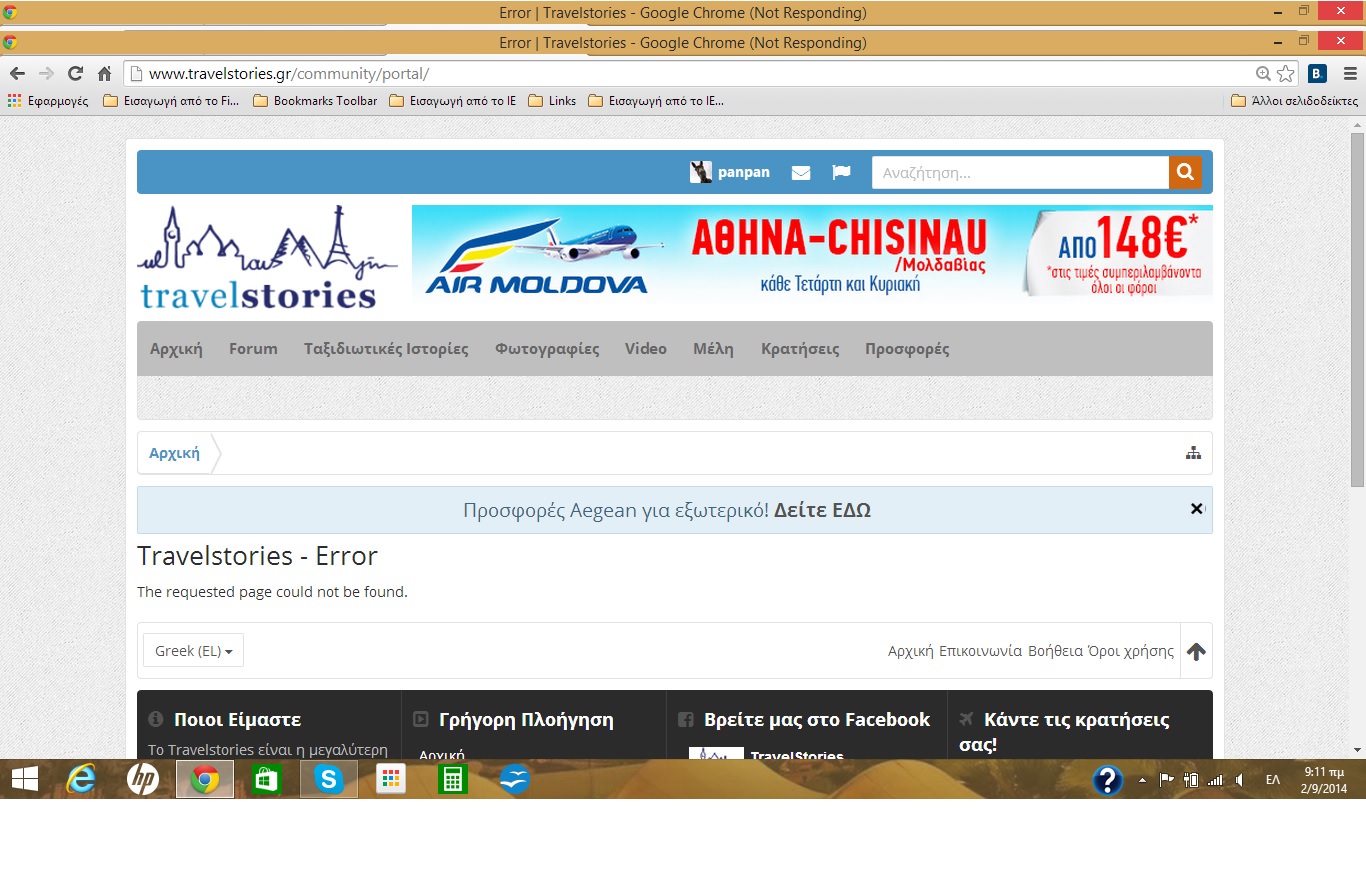
Task: Open the colorful grid app in taskbar
Action: coord(391,779)
